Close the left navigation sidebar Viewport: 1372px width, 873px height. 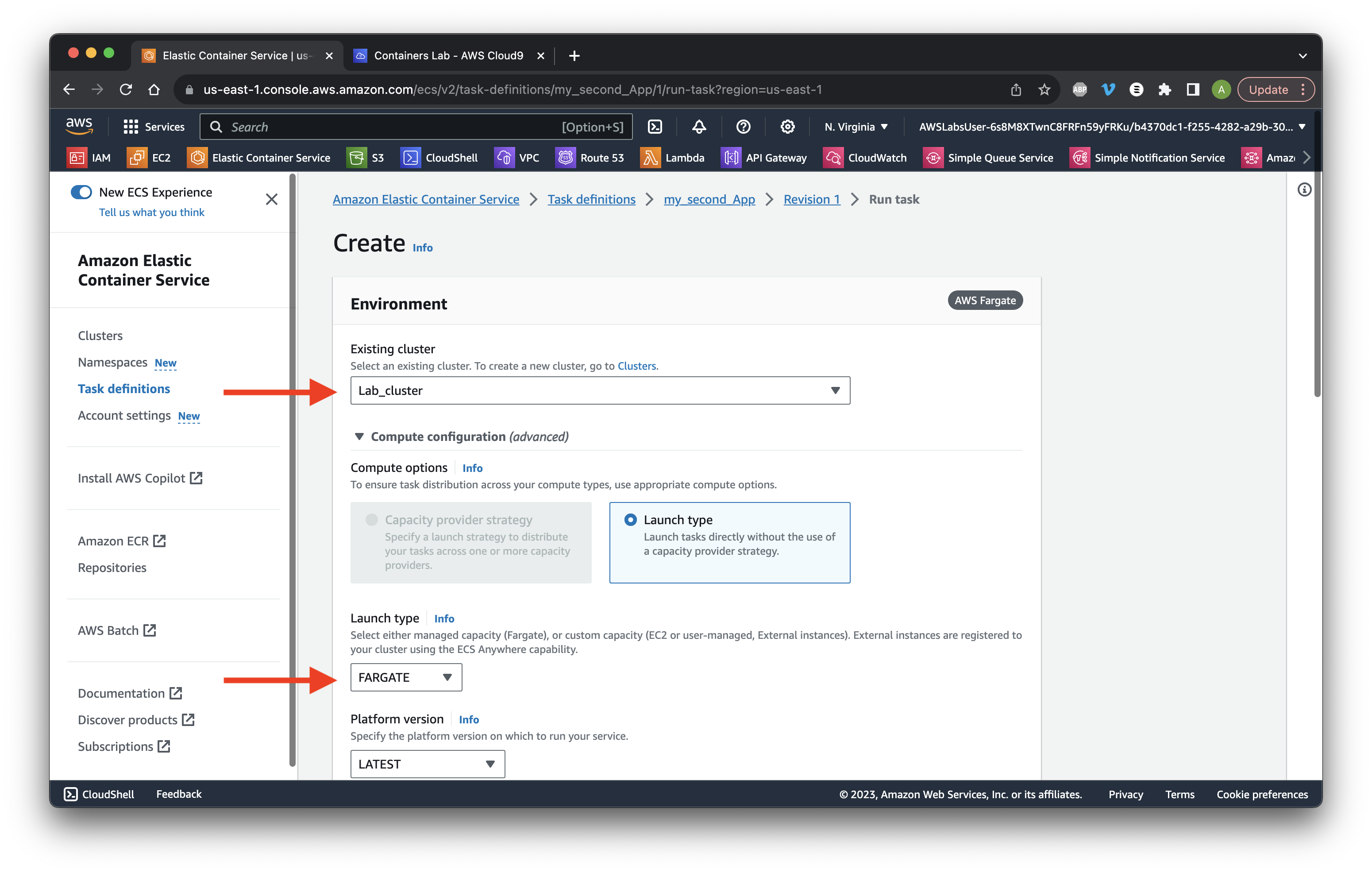tap(272, 200)
